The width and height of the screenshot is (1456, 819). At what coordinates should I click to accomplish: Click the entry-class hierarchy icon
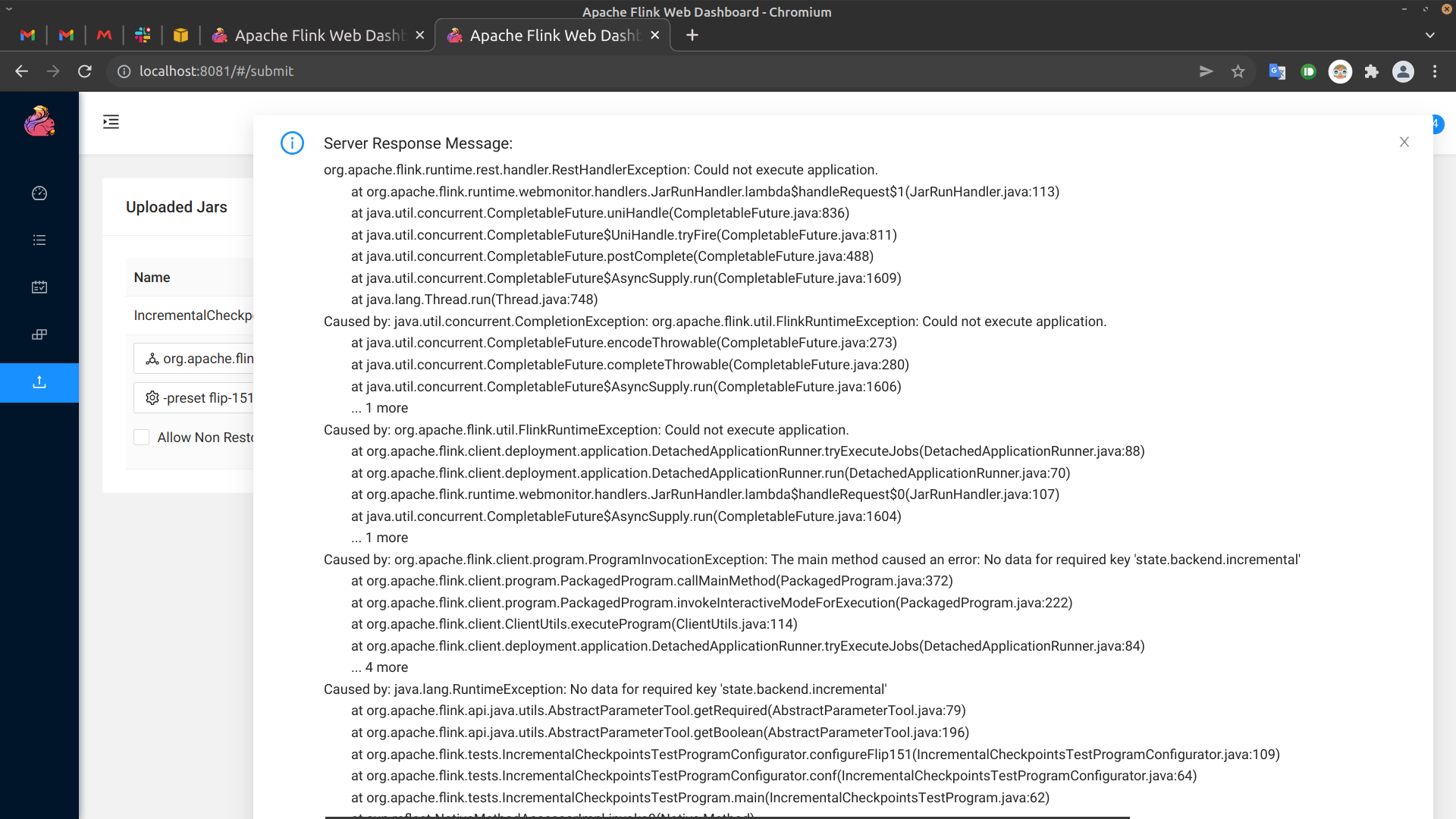(x=152, y=358)
